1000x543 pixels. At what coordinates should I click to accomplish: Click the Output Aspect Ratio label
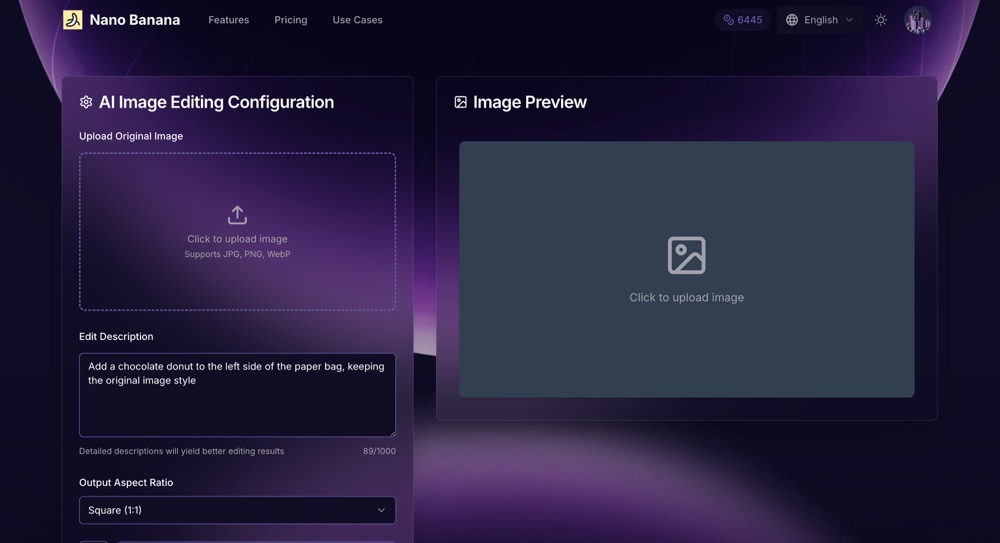(x=126, y=482)
